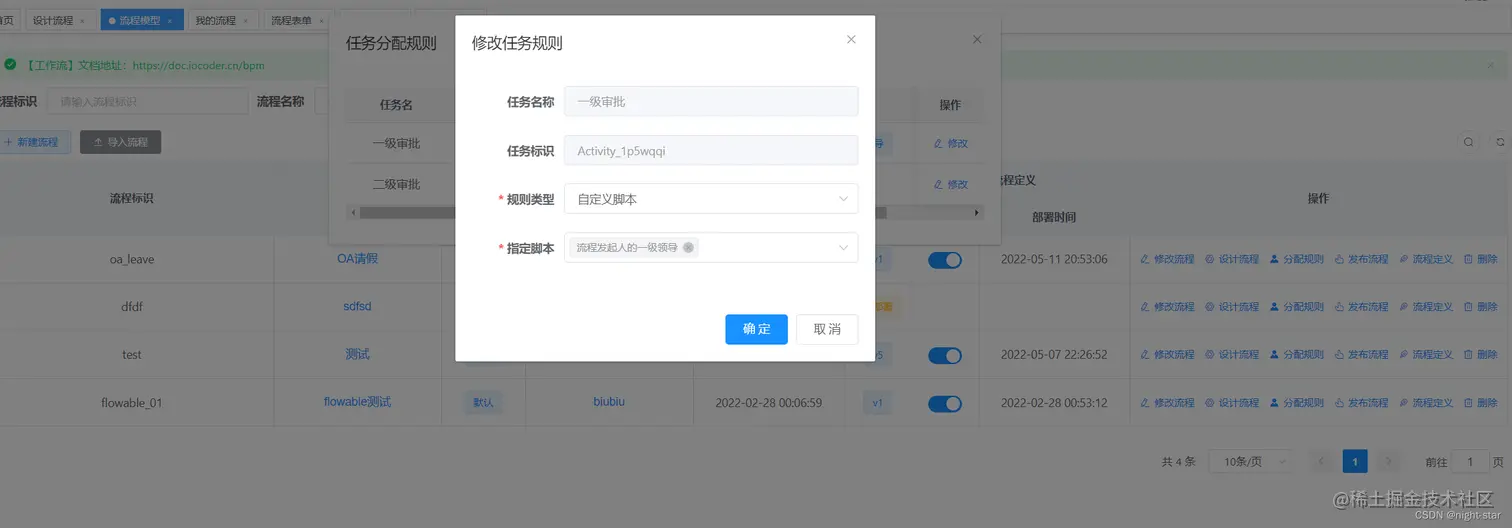
Task: Close the 任务分配规则 dialog behind
Action: [x=977, y=40]
